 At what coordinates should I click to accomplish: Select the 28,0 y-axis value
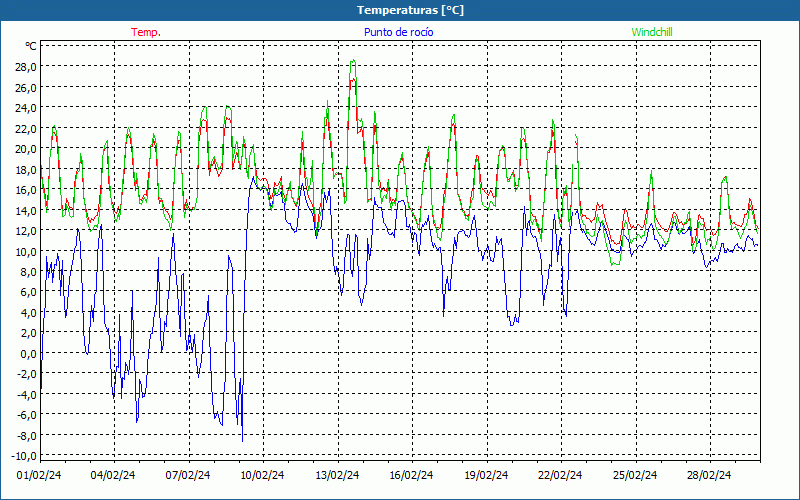pos(27,67)
